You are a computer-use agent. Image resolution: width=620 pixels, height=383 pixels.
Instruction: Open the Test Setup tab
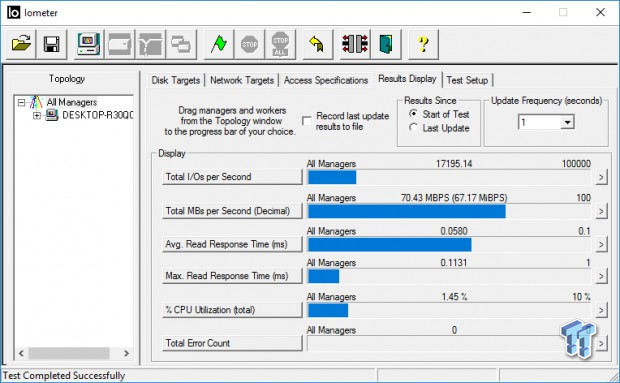coord(467,80)
